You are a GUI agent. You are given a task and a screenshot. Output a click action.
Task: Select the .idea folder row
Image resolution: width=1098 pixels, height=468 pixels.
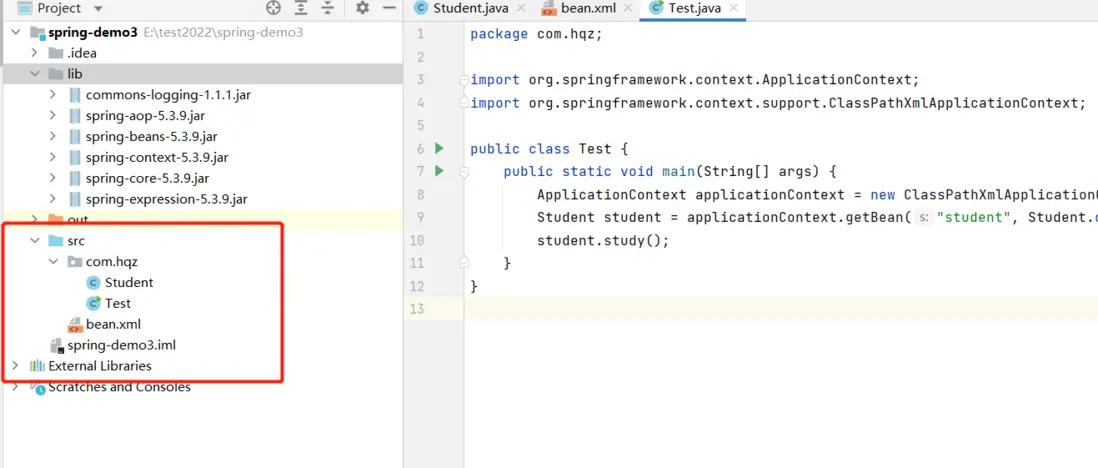202,53
